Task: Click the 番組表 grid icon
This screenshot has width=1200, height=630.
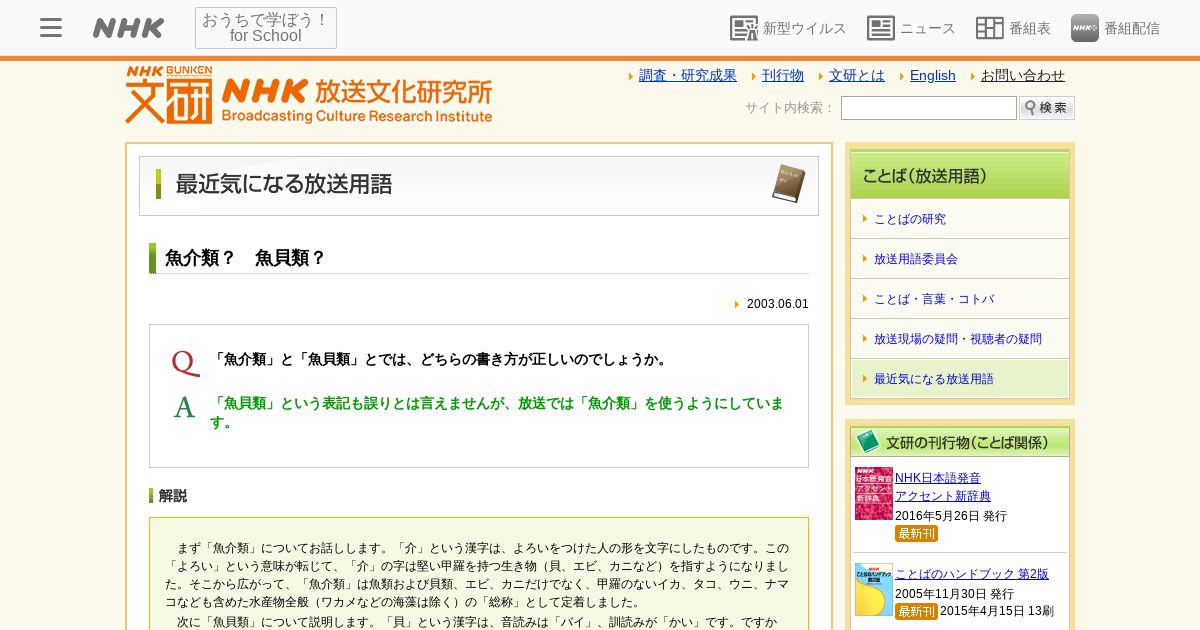Action: (x=990, y=28)
